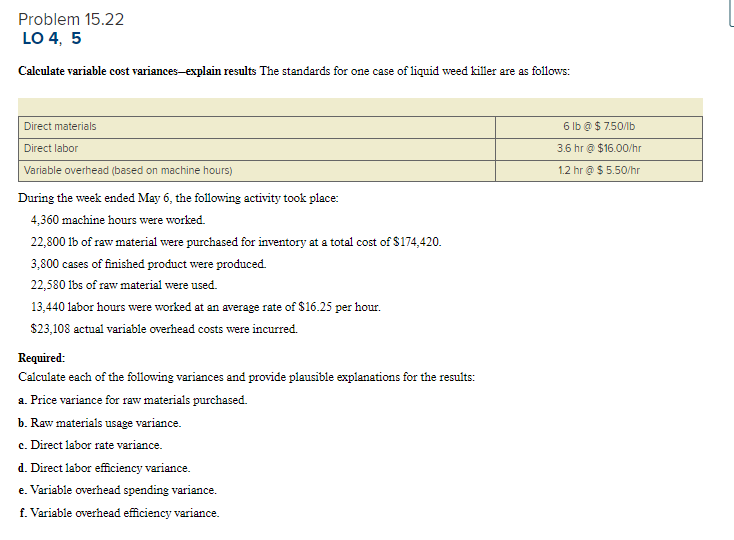Click item b, raw materials usage variance
Screen dimensions: 734x540
100,423
